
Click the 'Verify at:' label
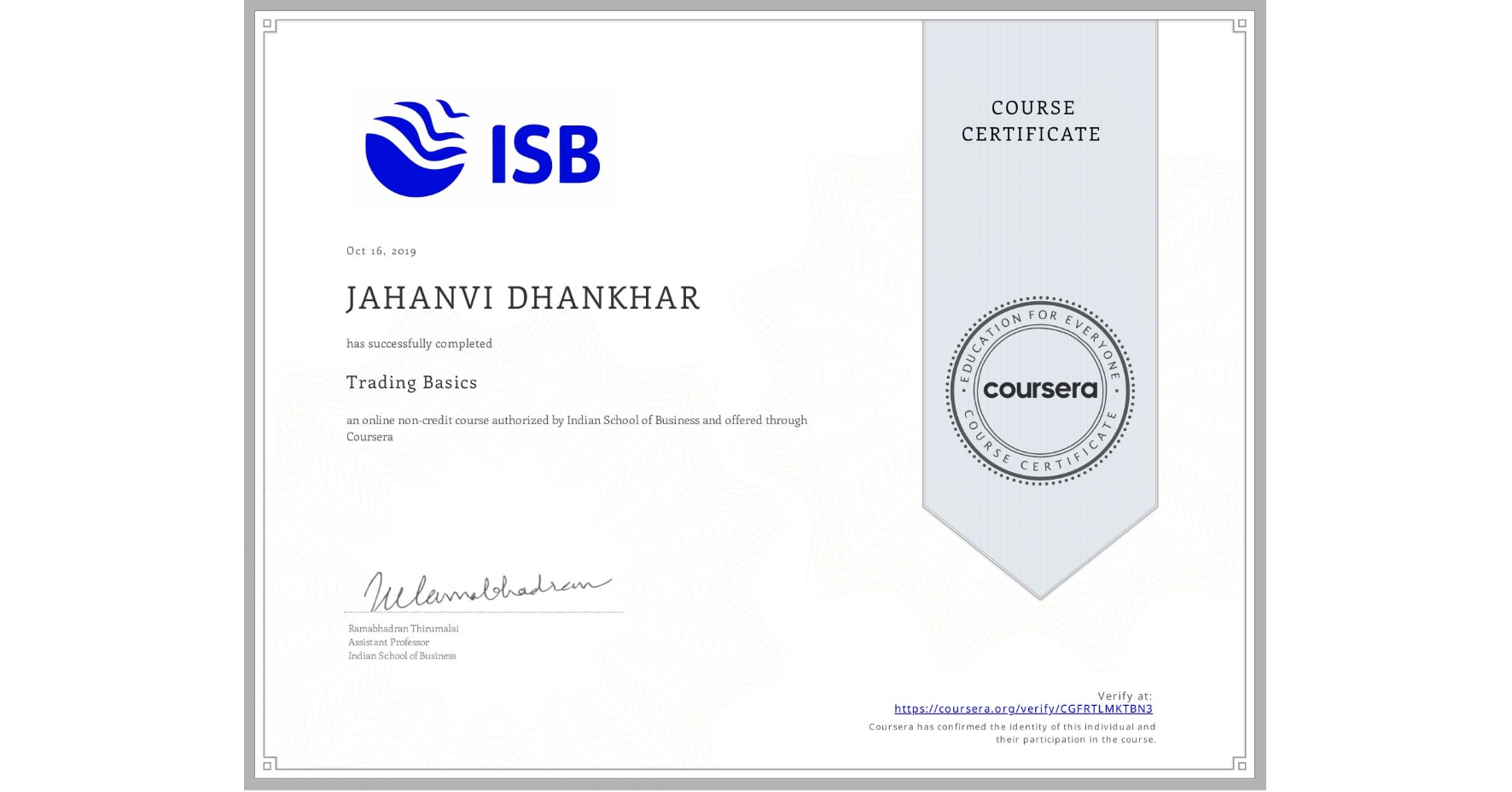(x=1125, y=696)
